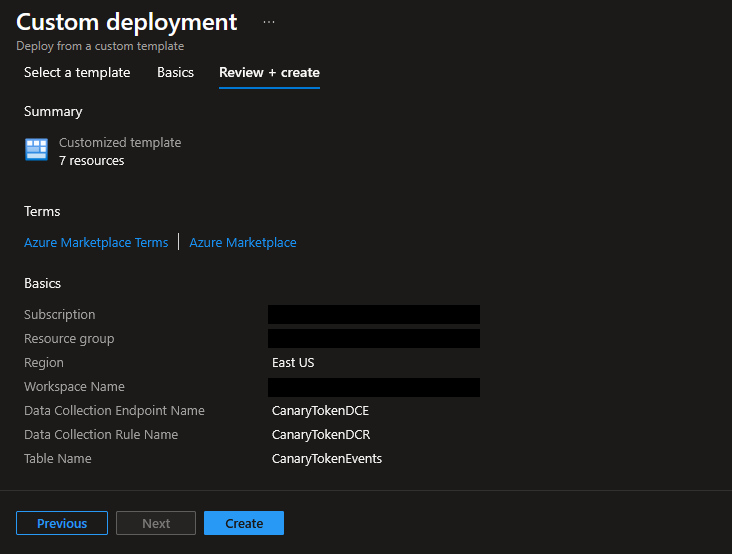This screenshot has height=554, width=732.
Task: Click the East US region value
Action: (293, 363)
